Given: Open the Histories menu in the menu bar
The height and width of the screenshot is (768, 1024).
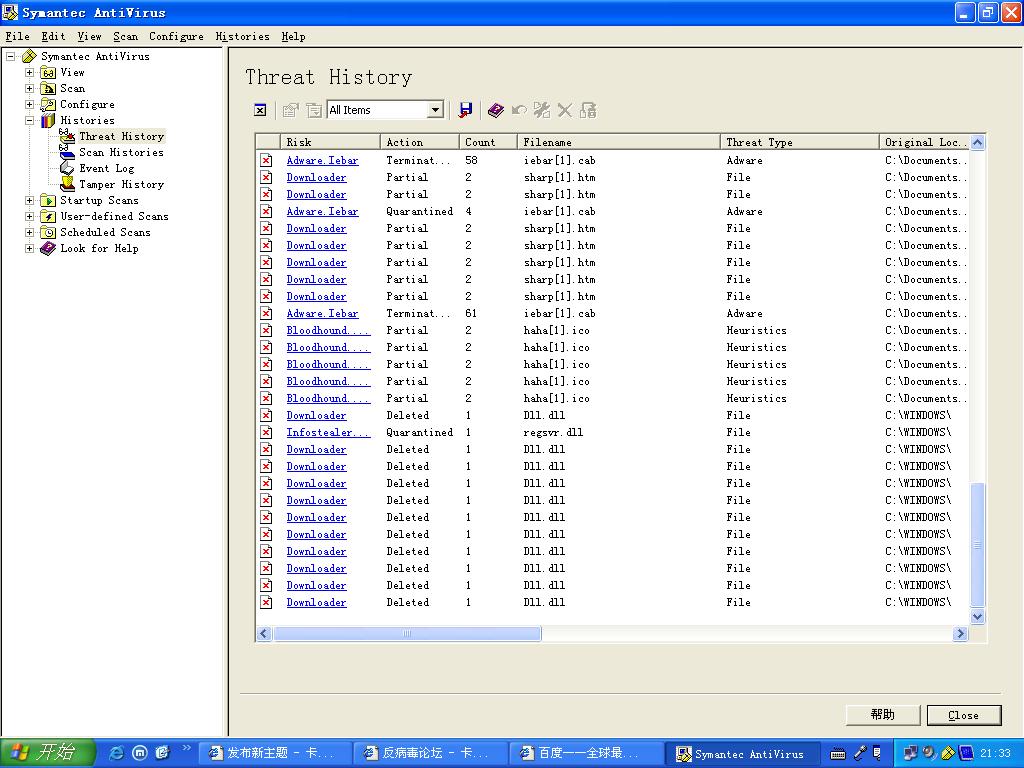Looking at the screenshot, I should [x=242, y=36].
